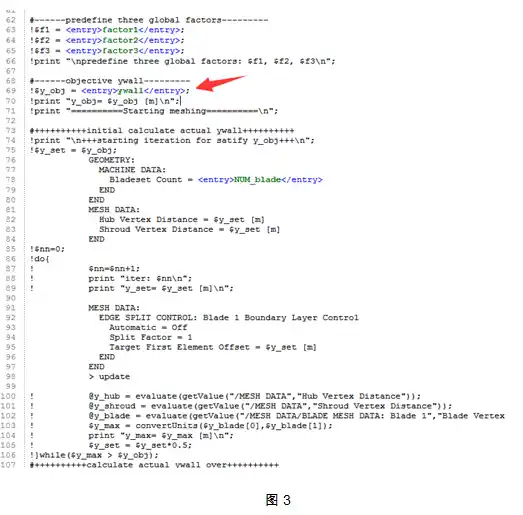The image size is (523, 515).
Task: Click the '$y_set = $y_set*0.5;' line
Action: (140, 445)
